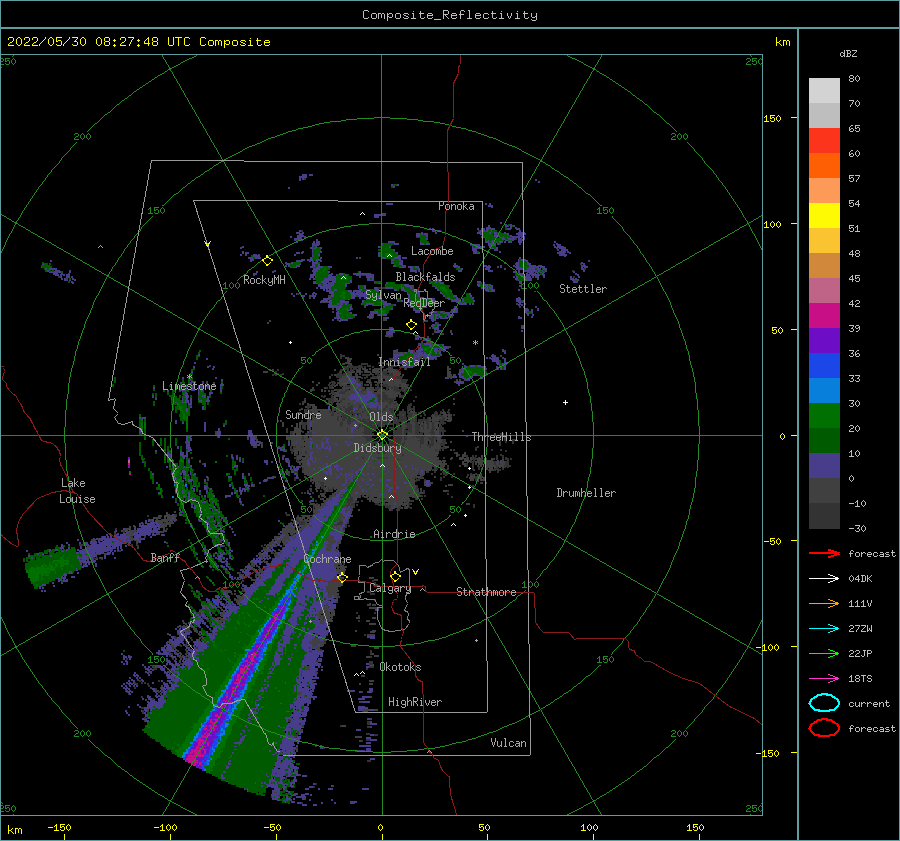Image resolution: width=900 pixels, height=841 pixels.
Task: Click the Innisfail city label
Action: pyautogui.click(x=404, y=362)
